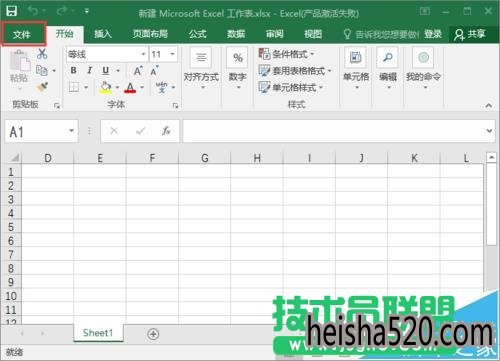The image size is (500, 361).
Task: Open Quick Access Toolbar customize arrow
Action: pyautogui.click(x=86, y=12)
